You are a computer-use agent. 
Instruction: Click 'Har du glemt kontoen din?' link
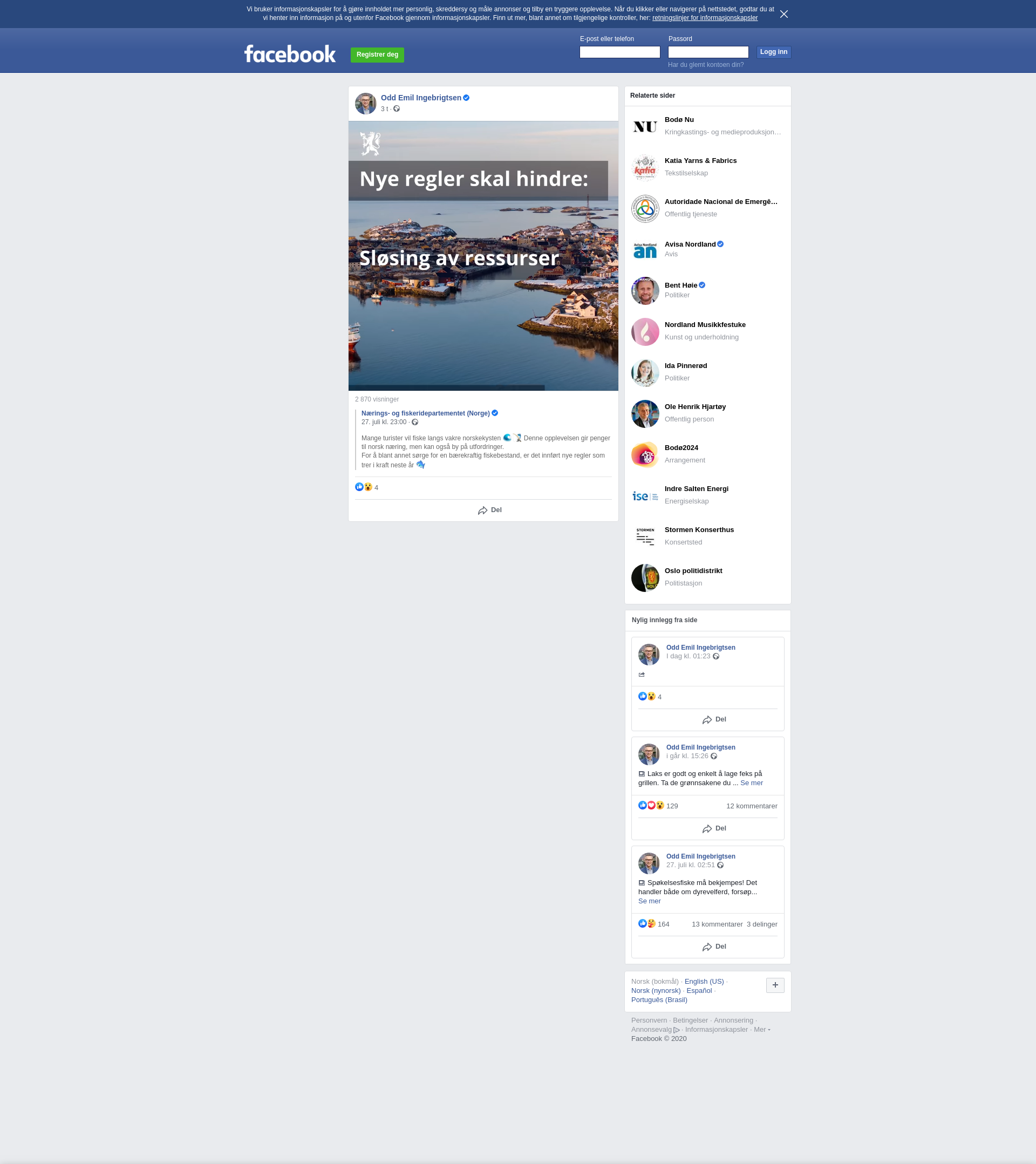(705, 65)
